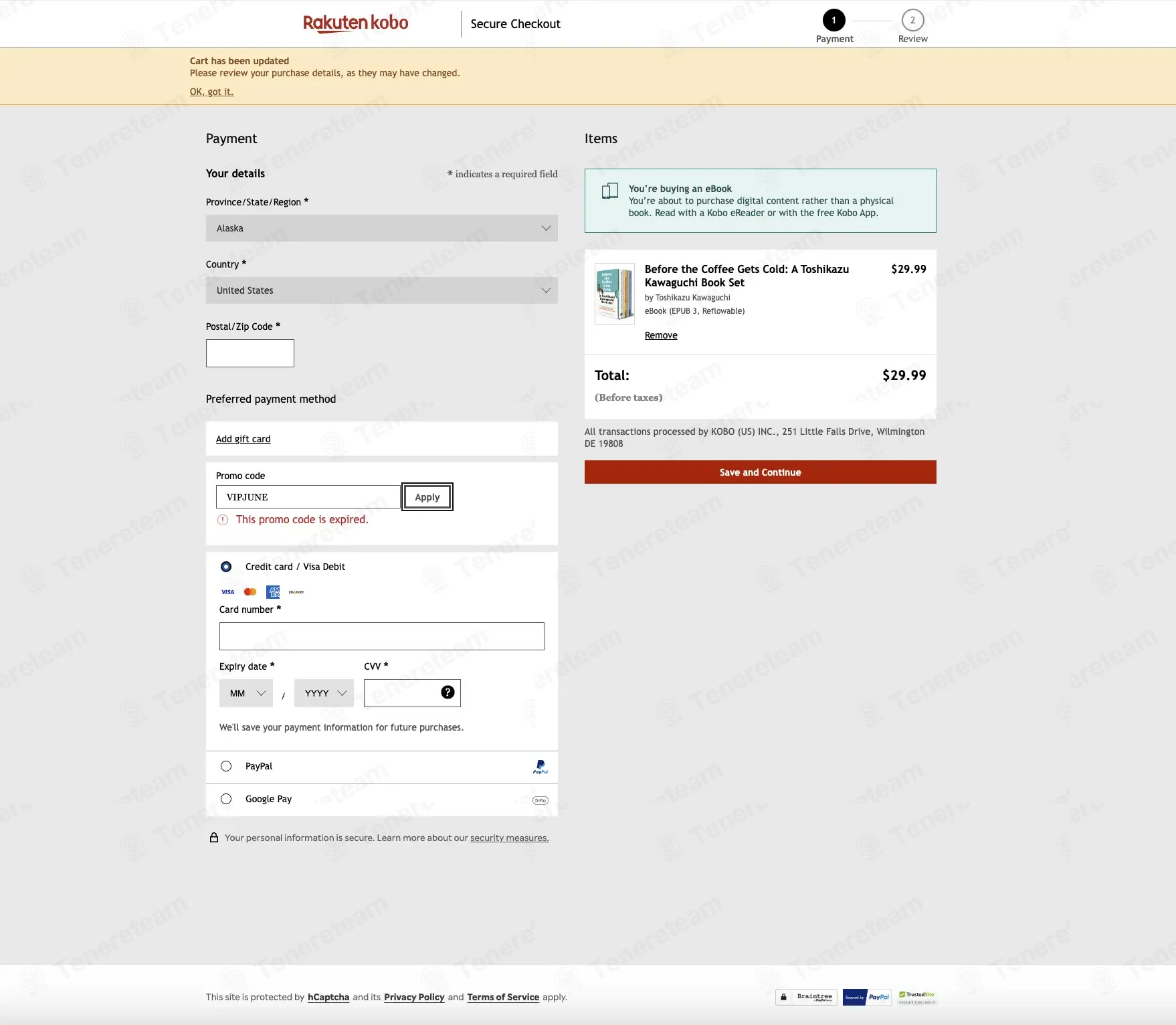This screenshot has height=1025, width=1176.
Task: Click the Discover card logo
Action: tap(296, 592)
